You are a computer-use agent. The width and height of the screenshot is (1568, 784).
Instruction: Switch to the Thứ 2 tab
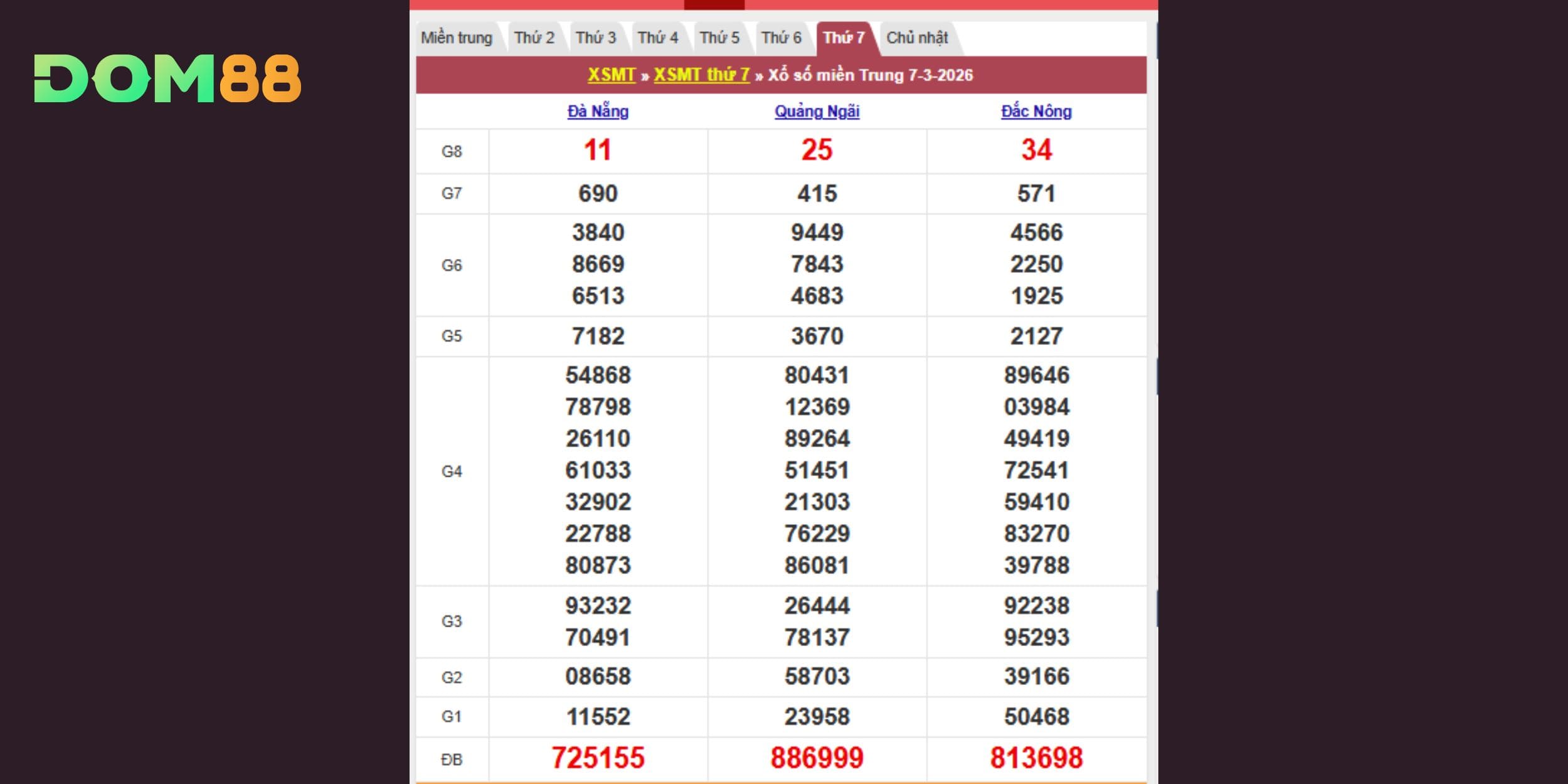tap(534, 38)
